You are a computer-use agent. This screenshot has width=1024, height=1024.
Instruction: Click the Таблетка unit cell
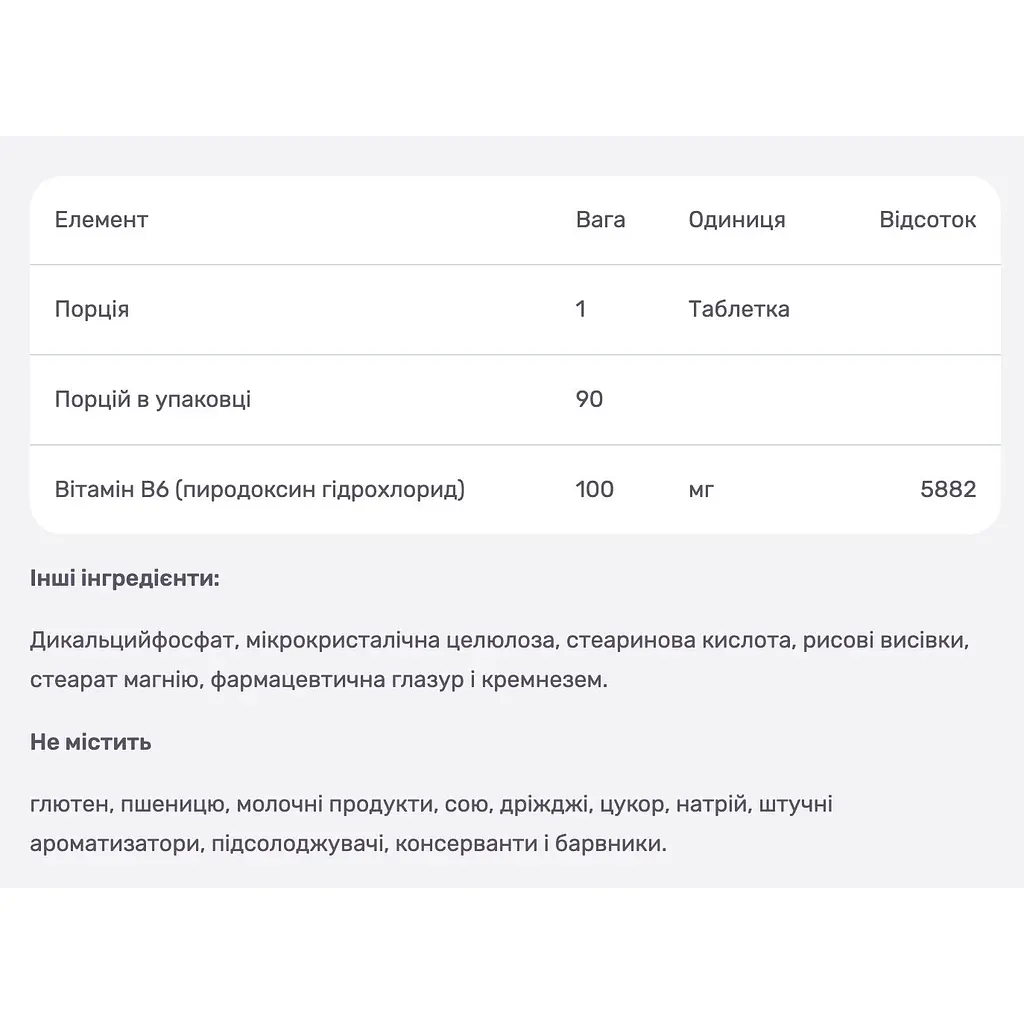pyautogui.click(x=739, y=309)
